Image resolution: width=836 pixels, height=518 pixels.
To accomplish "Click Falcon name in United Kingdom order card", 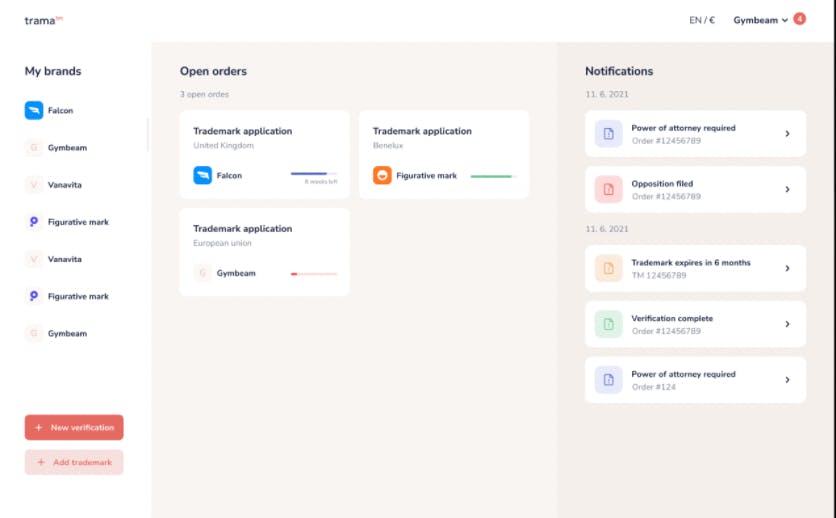I will click(229, 175).
